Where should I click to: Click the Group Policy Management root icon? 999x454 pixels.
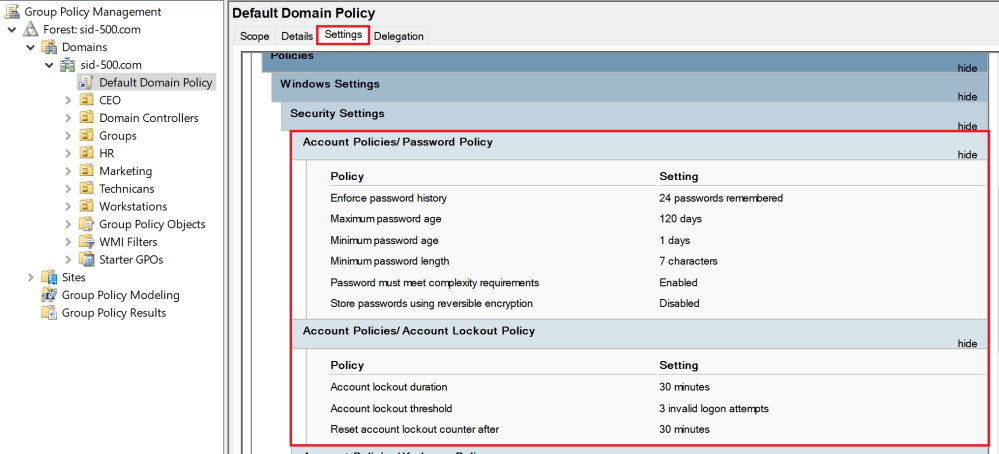coord(12,12)
